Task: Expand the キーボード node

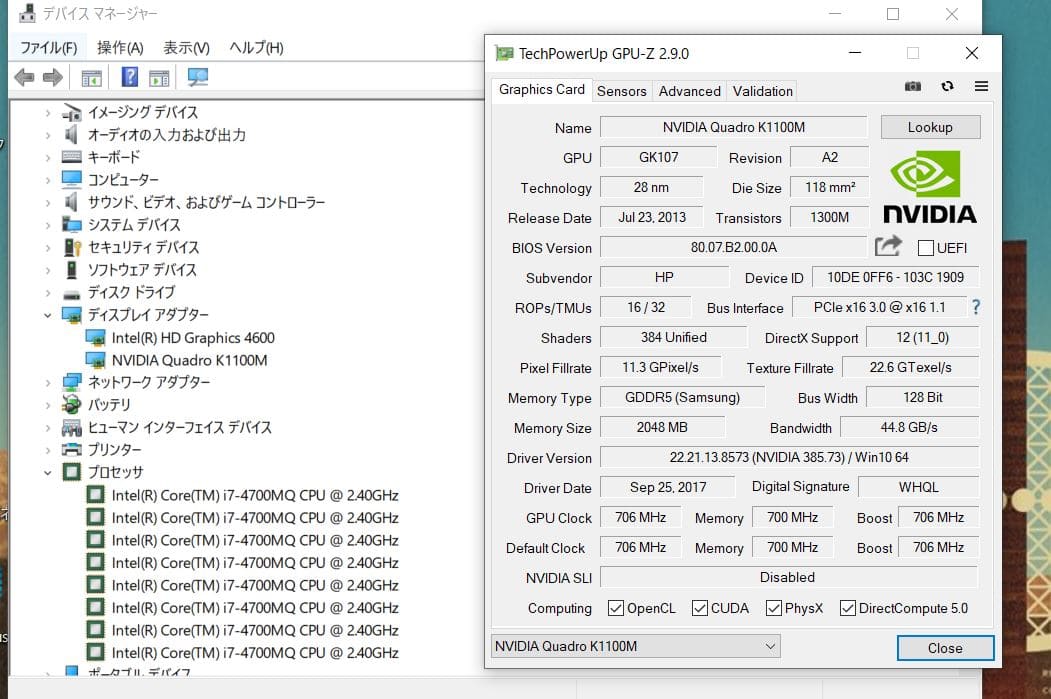Action: point(48,157)
